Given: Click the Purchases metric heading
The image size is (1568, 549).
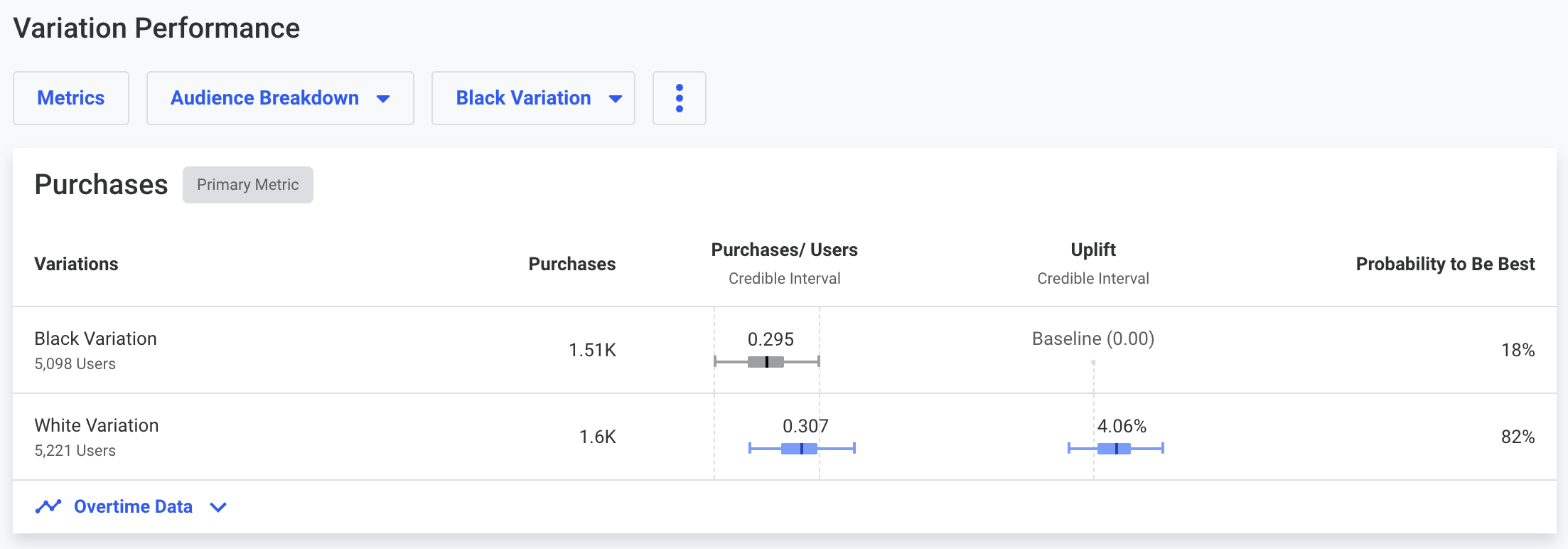Looking at the screenshot, I should pyautogui.click(x=101, y=185).
